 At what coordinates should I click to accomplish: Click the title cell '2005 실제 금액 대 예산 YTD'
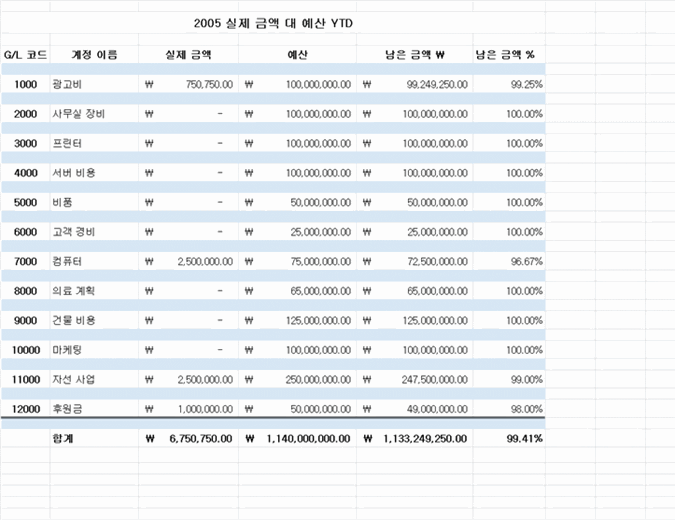point(273,22)
